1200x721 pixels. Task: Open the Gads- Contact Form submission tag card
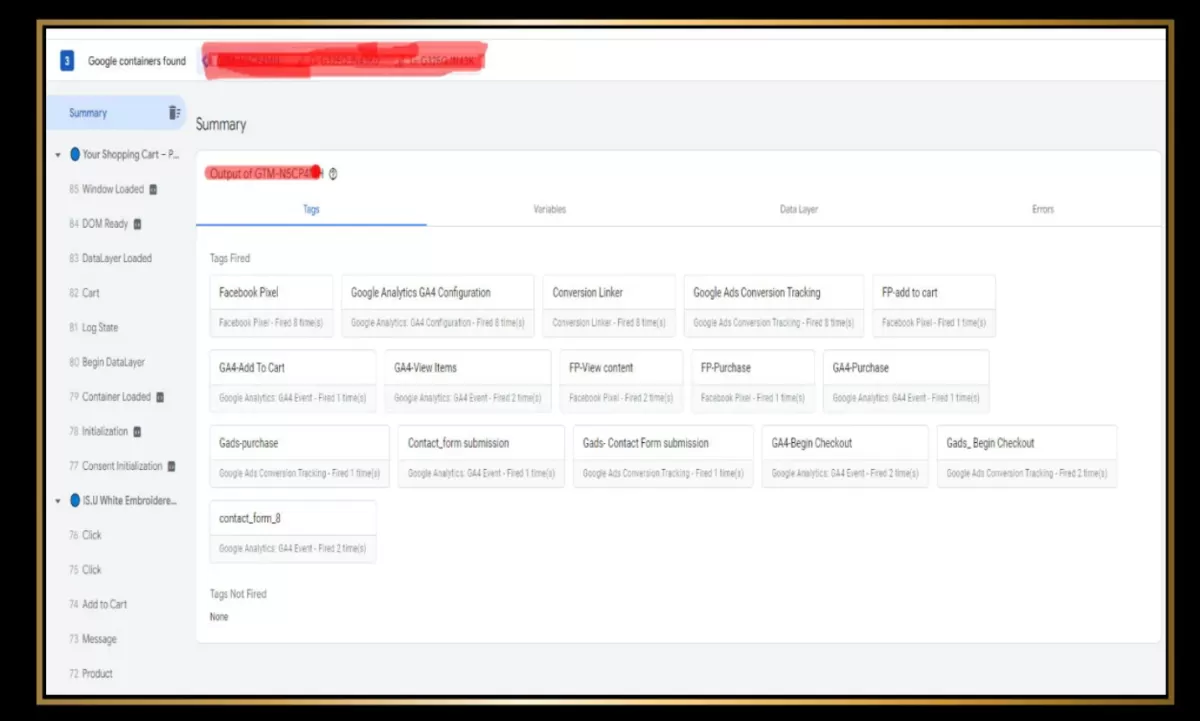[x=663, y=456]
